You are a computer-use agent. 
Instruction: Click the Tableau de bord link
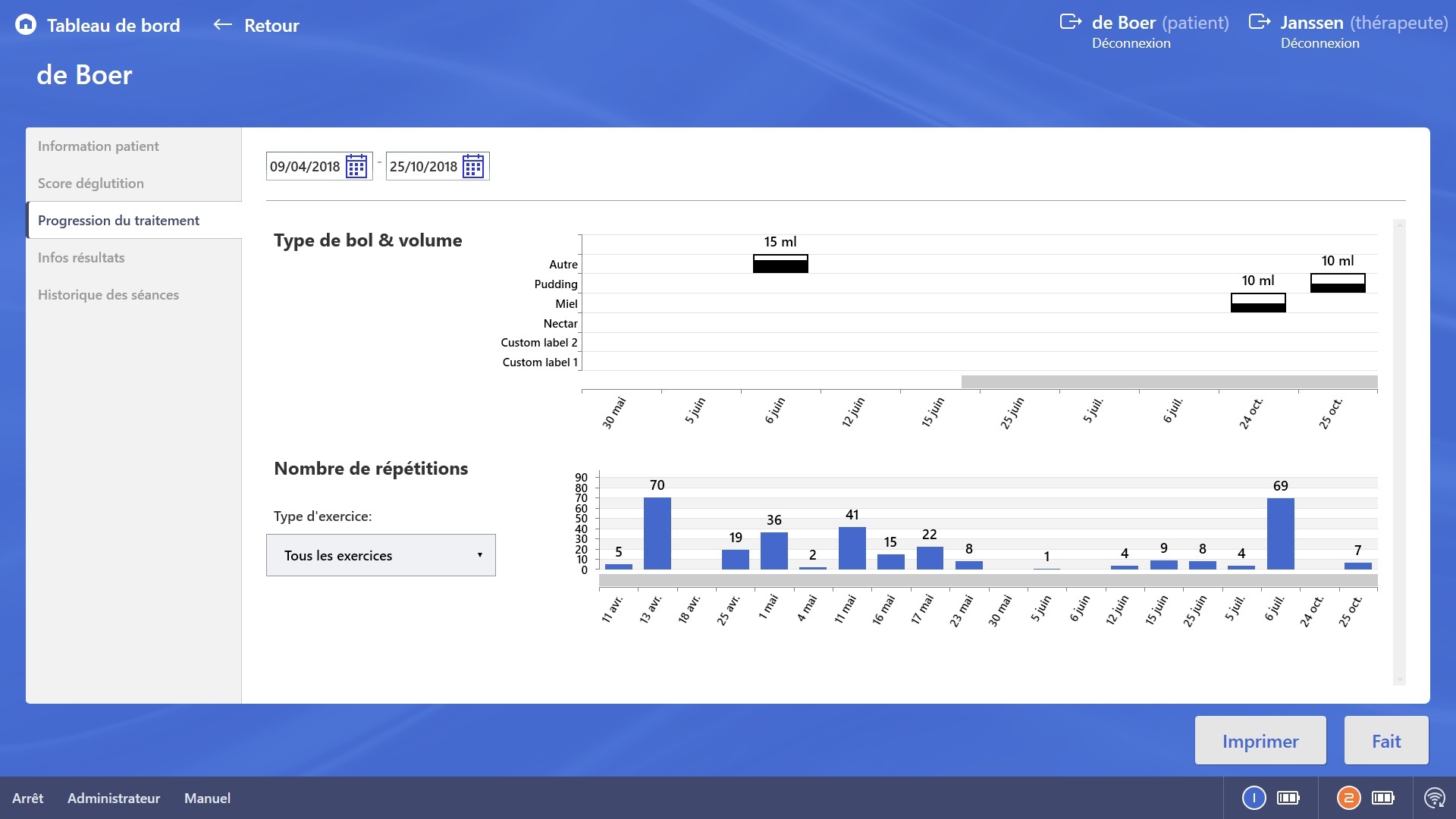[114, 25]
